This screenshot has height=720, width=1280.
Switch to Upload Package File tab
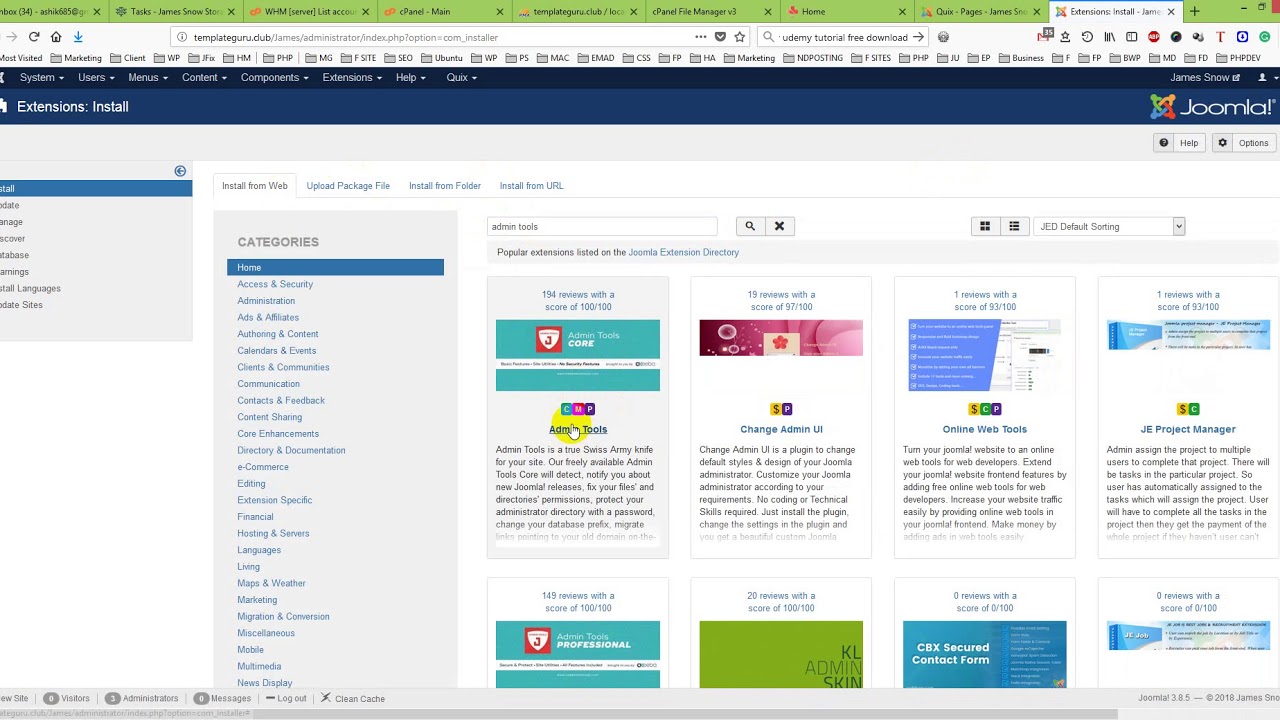pos(348,186)
